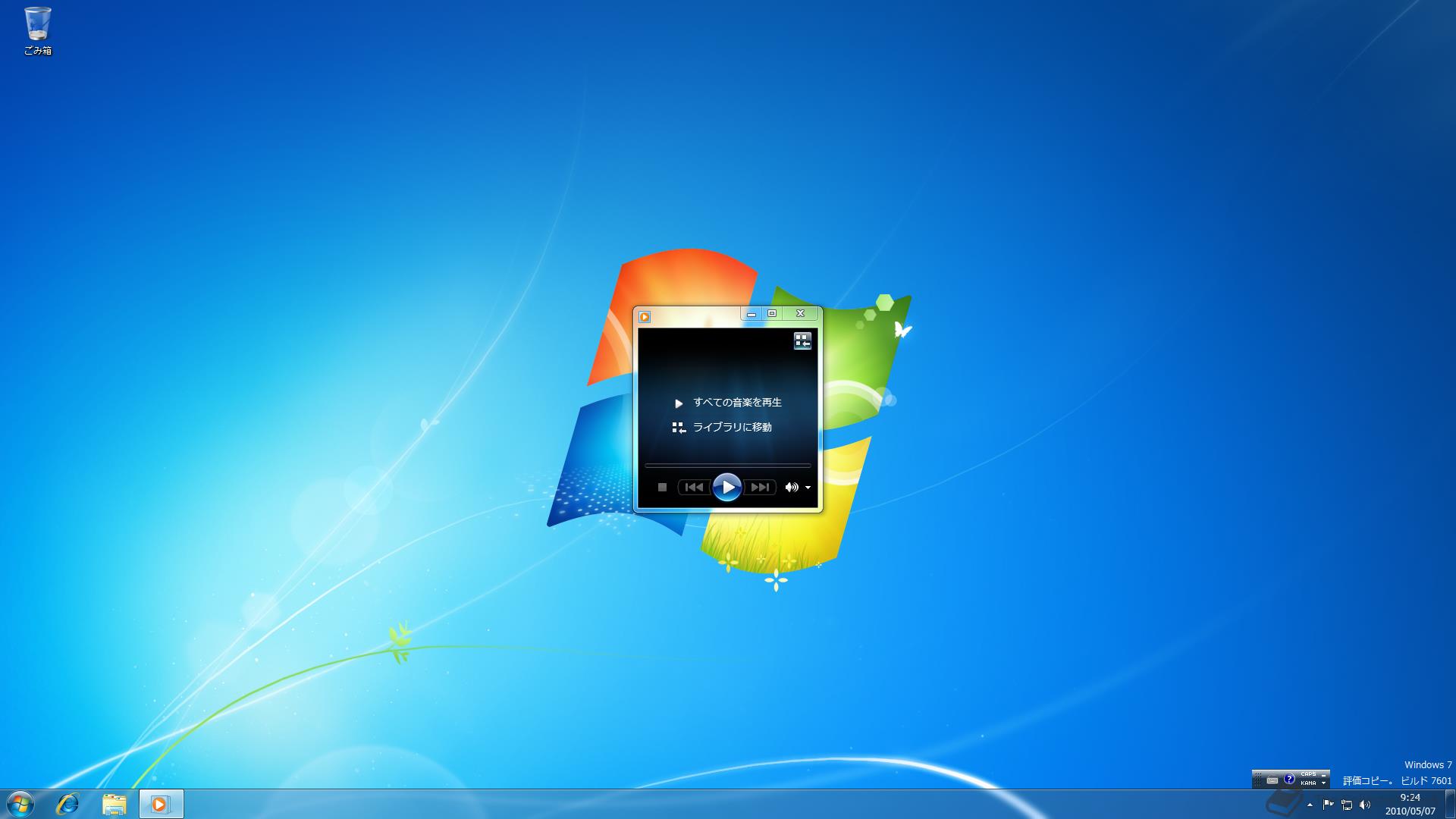Maximize the Media Player window

point(772,314)
